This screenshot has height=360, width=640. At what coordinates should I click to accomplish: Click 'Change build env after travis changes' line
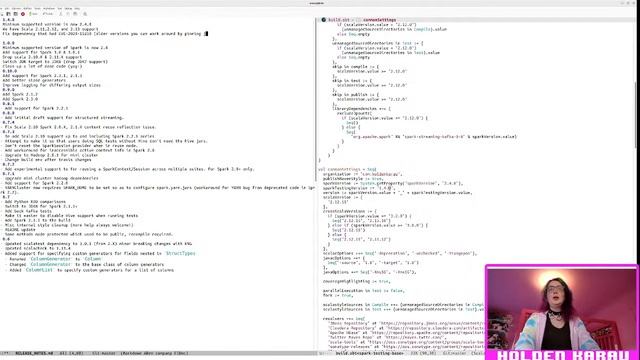(48, 160)
